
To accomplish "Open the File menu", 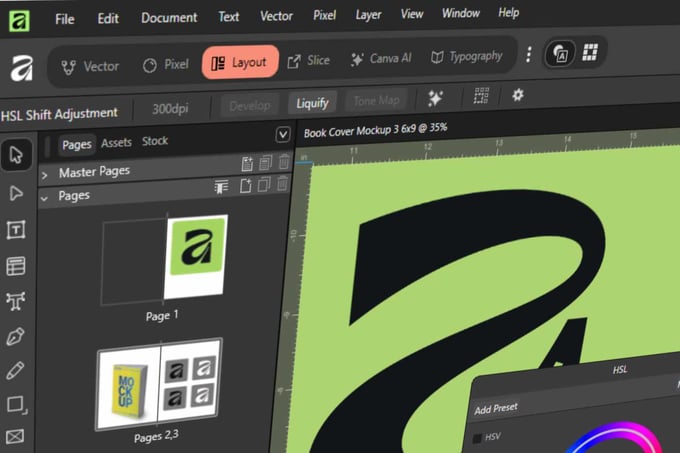I will [x=65, y=19].
